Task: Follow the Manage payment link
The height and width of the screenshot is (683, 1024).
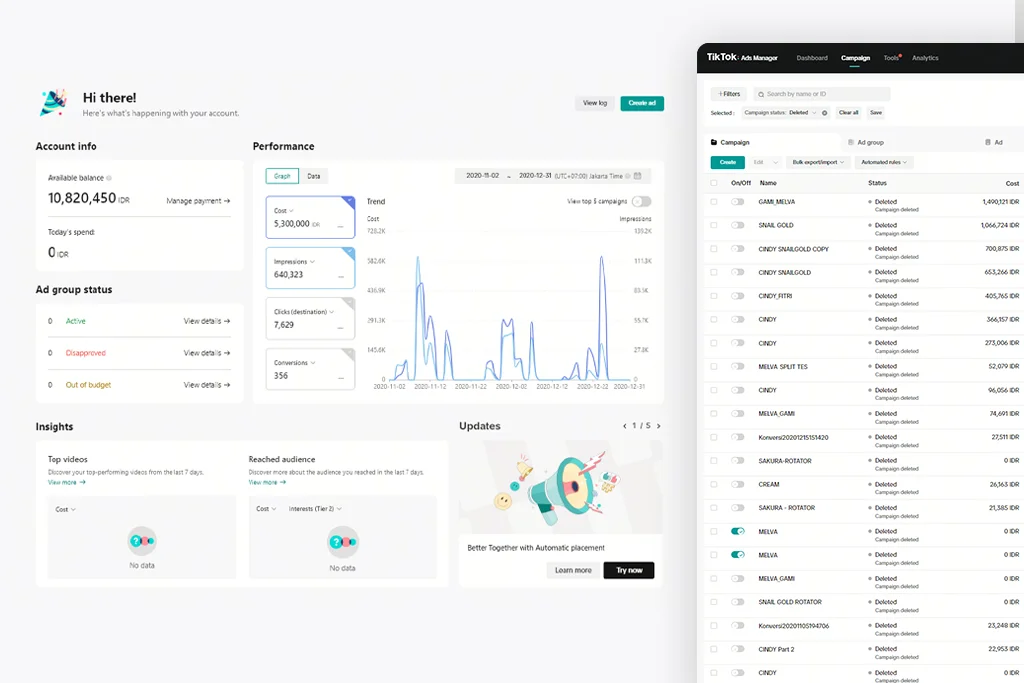Action: tap(198, 201)
